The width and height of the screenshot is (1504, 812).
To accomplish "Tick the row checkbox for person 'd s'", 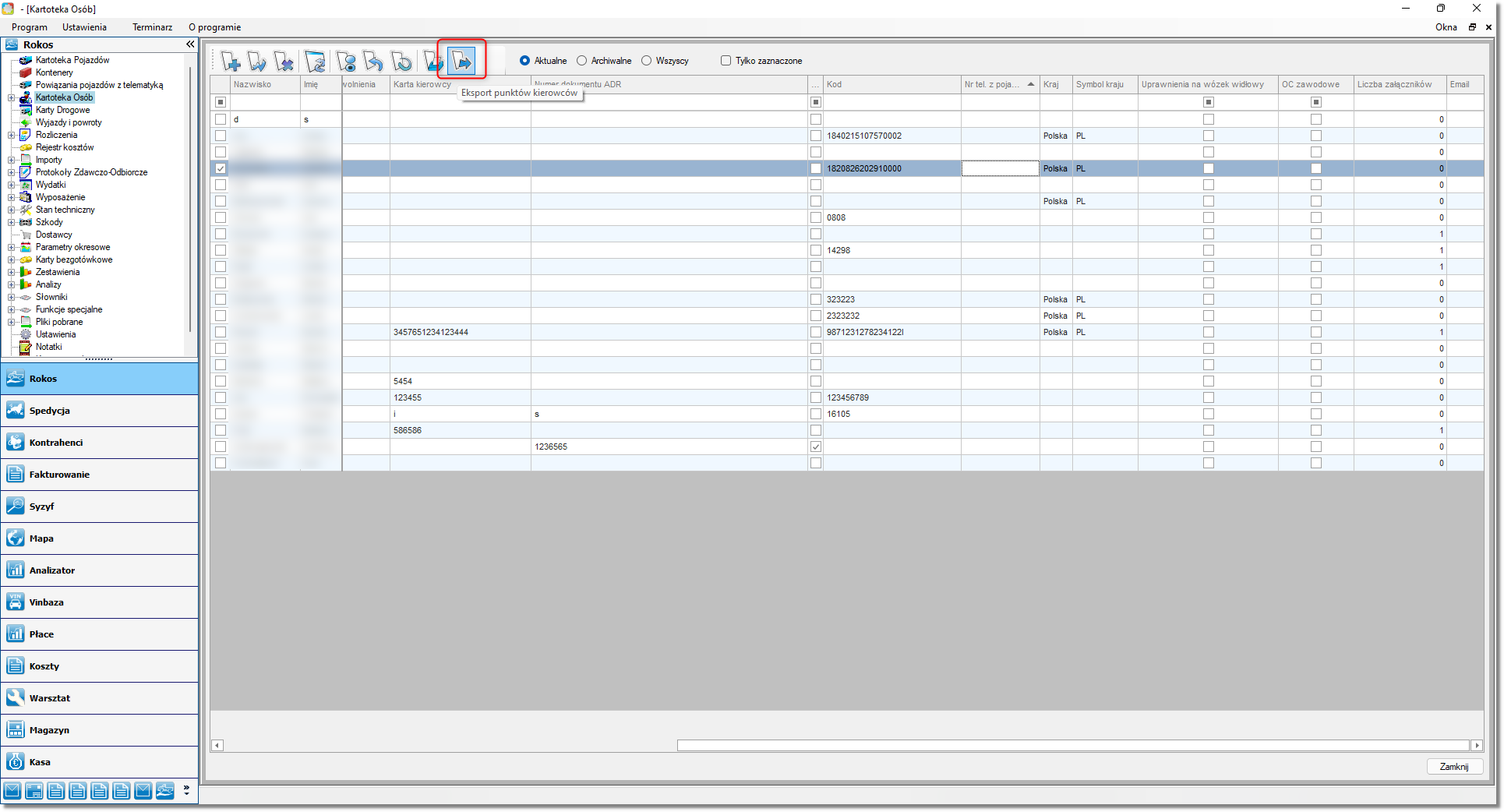I will [221, 119].
